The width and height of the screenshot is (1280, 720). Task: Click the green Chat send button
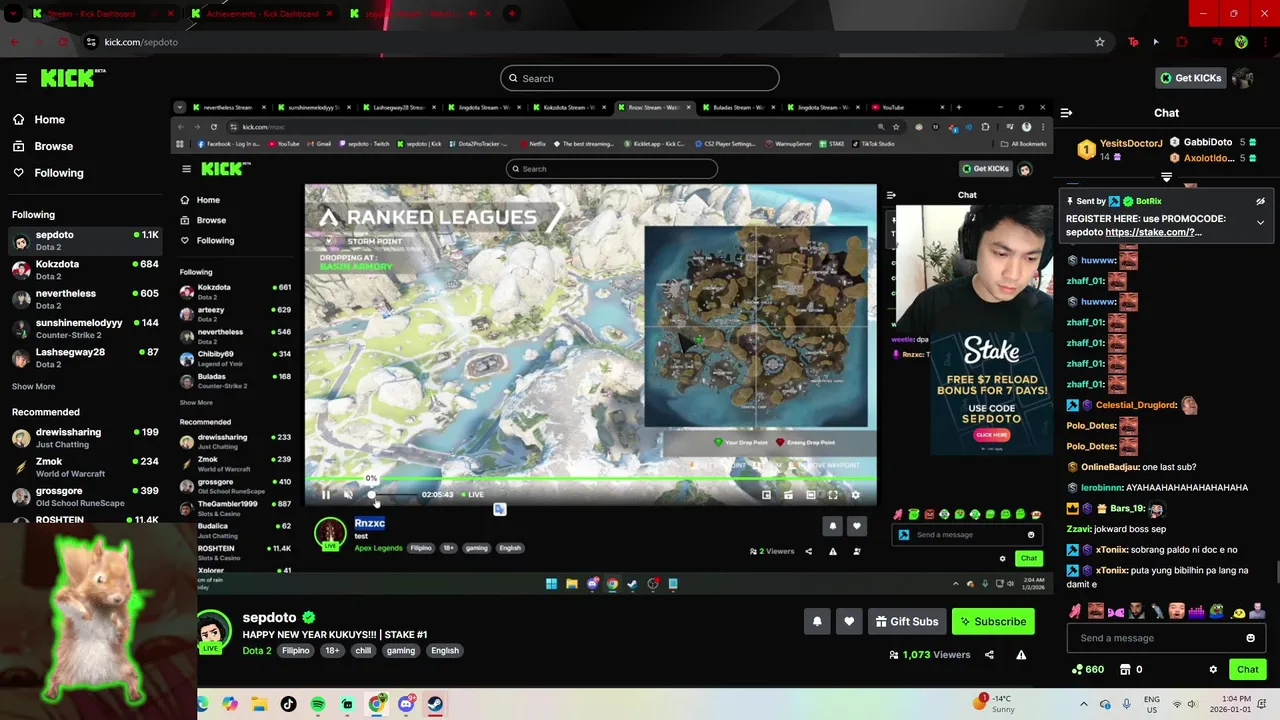pyautogui.click(x=1248, y=669)
